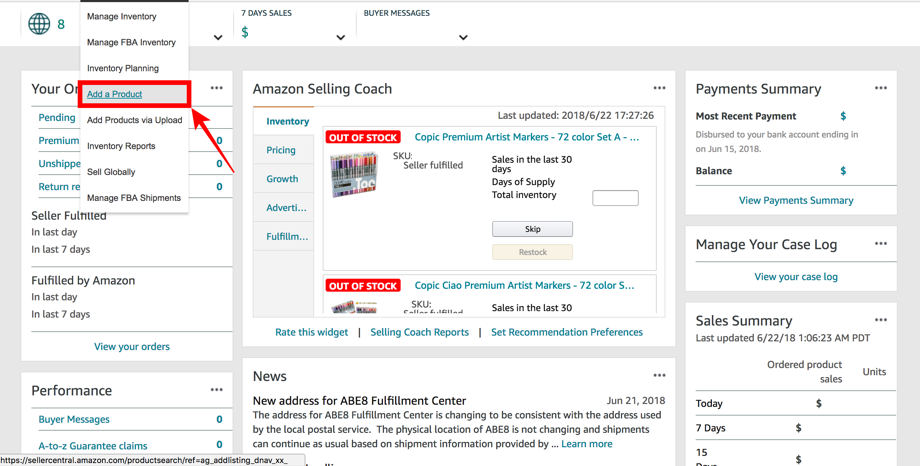Open Your Orders widget ellipsis menu
The width and height of the screenshot is (920, 466).
(x=217, y=88)
